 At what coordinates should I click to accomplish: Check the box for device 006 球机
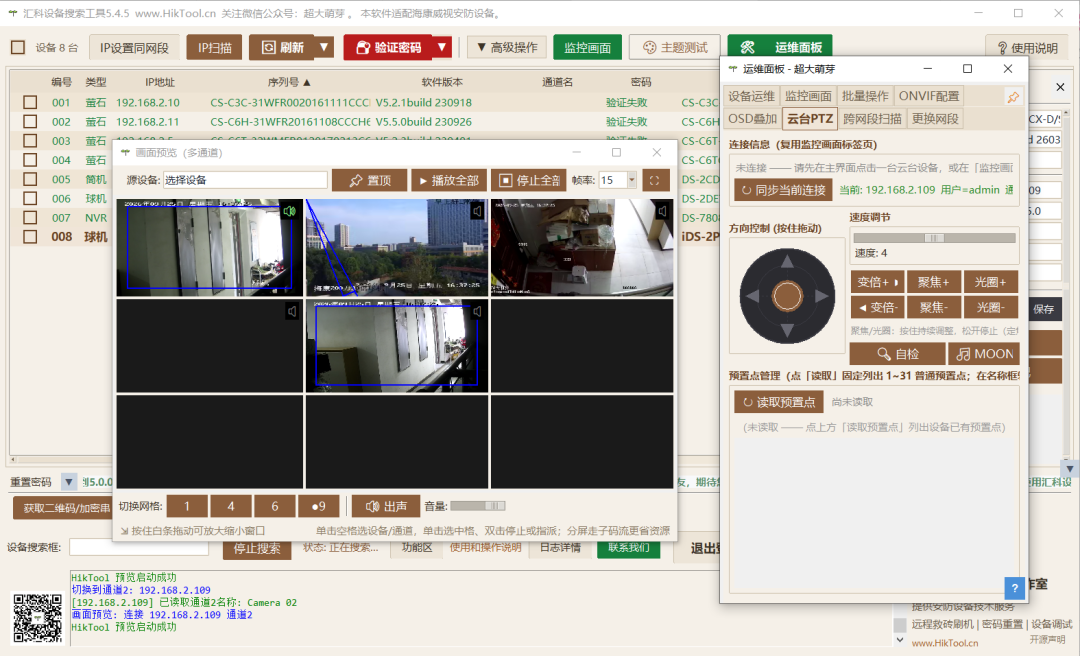pos(30,198)
